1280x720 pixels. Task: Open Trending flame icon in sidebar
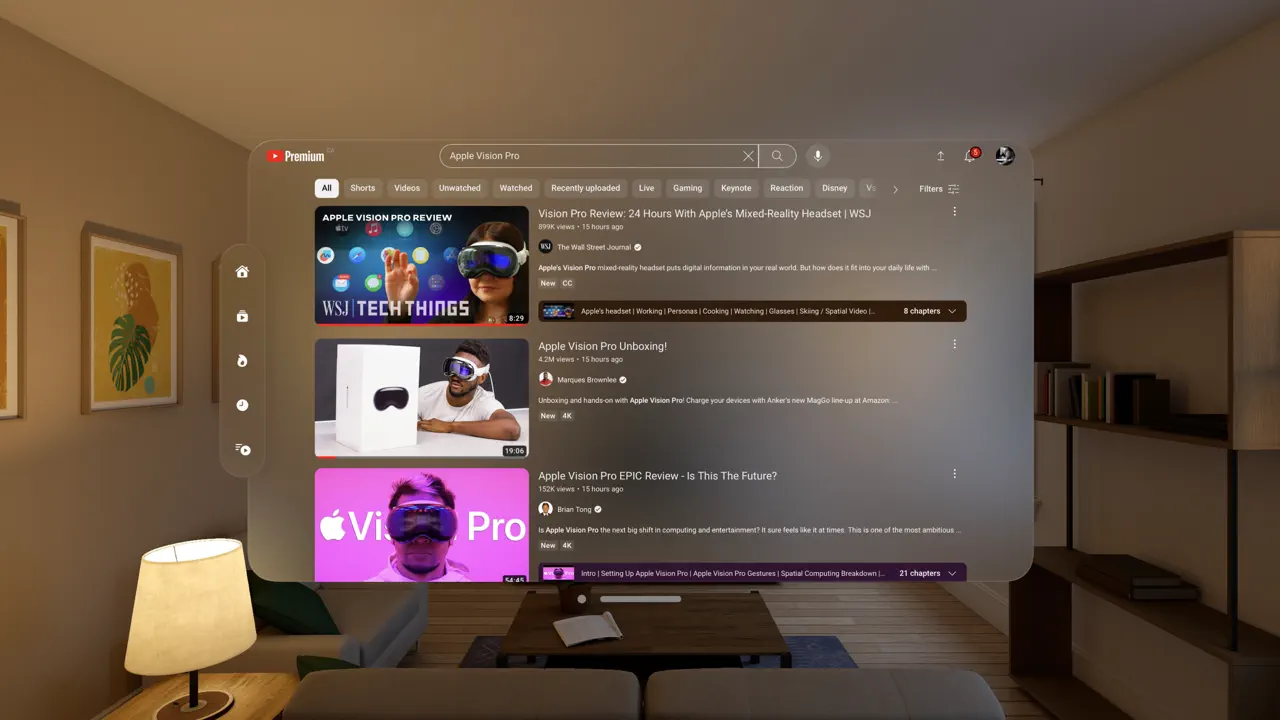[242, 361]
